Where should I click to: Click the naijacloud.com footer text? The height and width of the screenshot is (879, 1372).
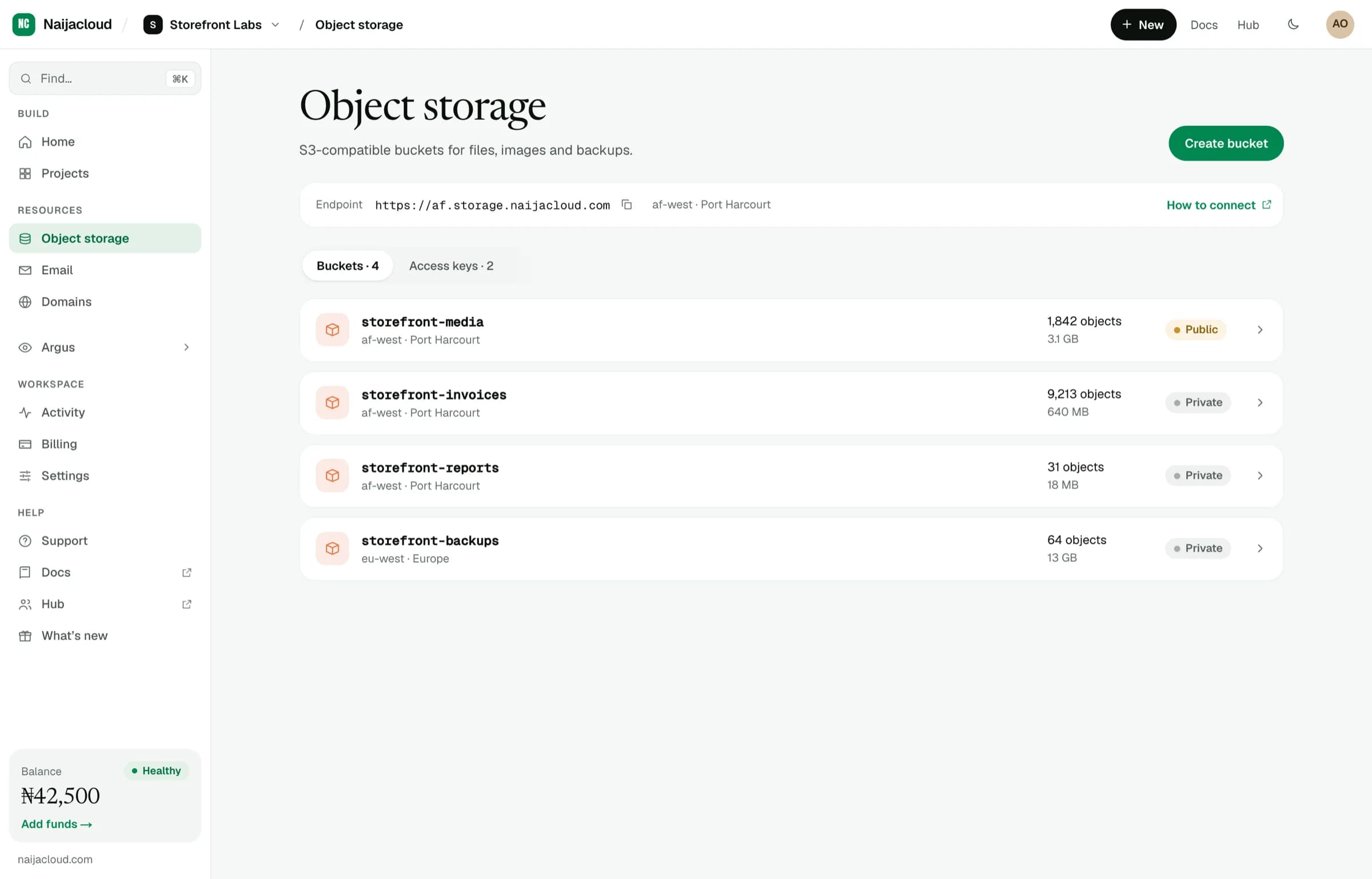tap(55, 860)
